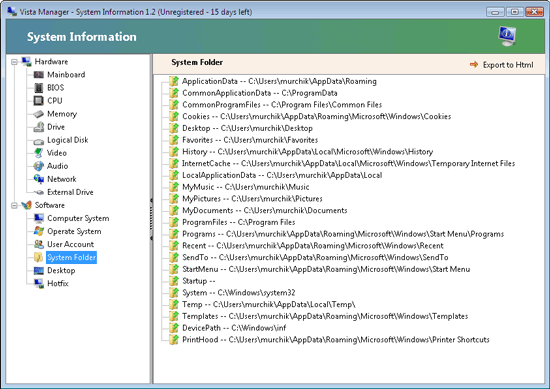Choose External Drive in Hardware tree
The height and width of the screenshot is (389, 550).
pos(70,192)
